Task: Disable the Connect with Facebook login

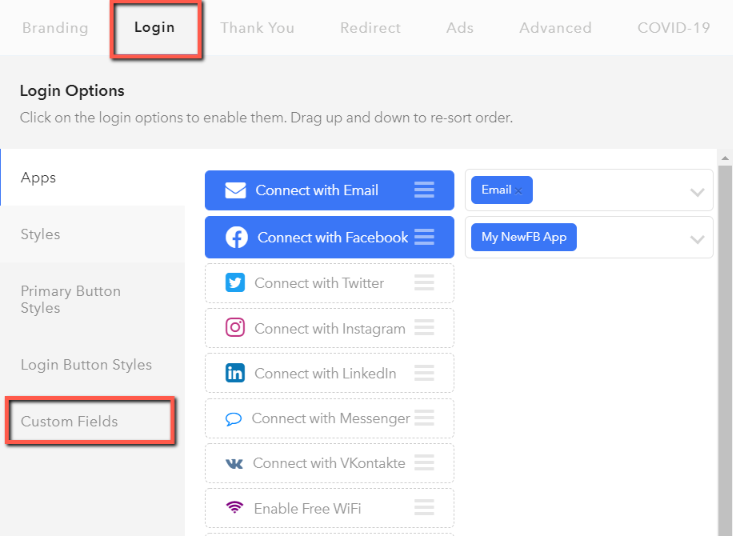Action: click(x=330, y=237)
